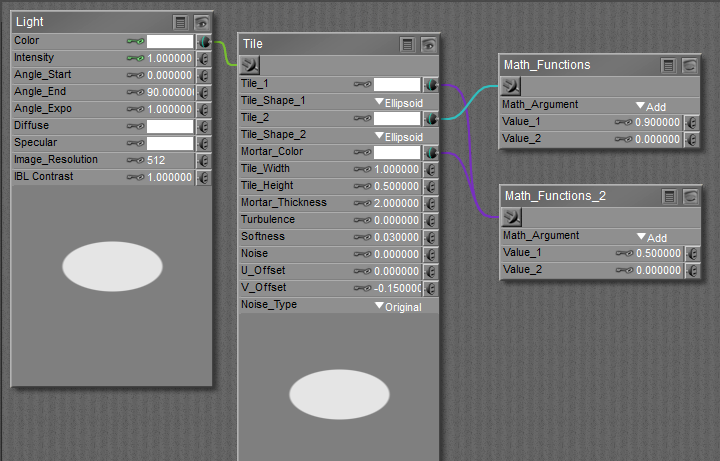
Task: Click the Tile_1 input connector
Action: click(431, 85)
